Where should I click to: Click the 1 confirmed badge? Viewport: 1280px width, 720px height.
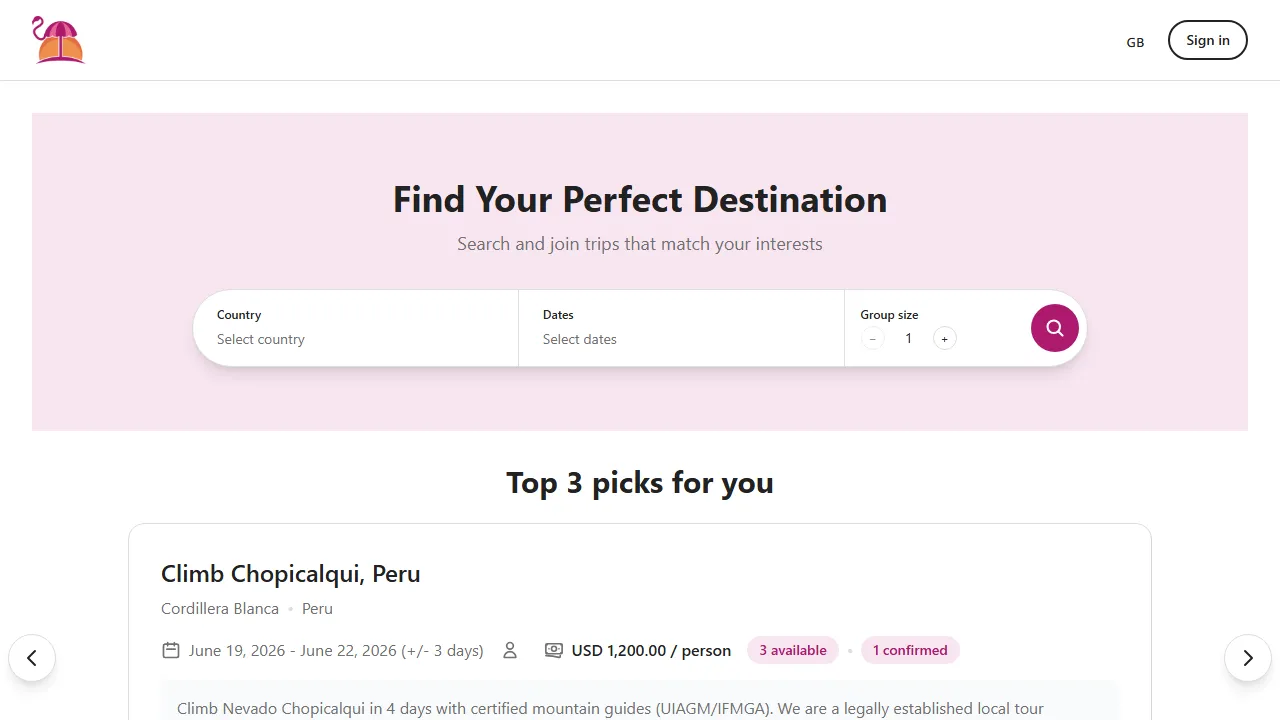click(910, 650)
